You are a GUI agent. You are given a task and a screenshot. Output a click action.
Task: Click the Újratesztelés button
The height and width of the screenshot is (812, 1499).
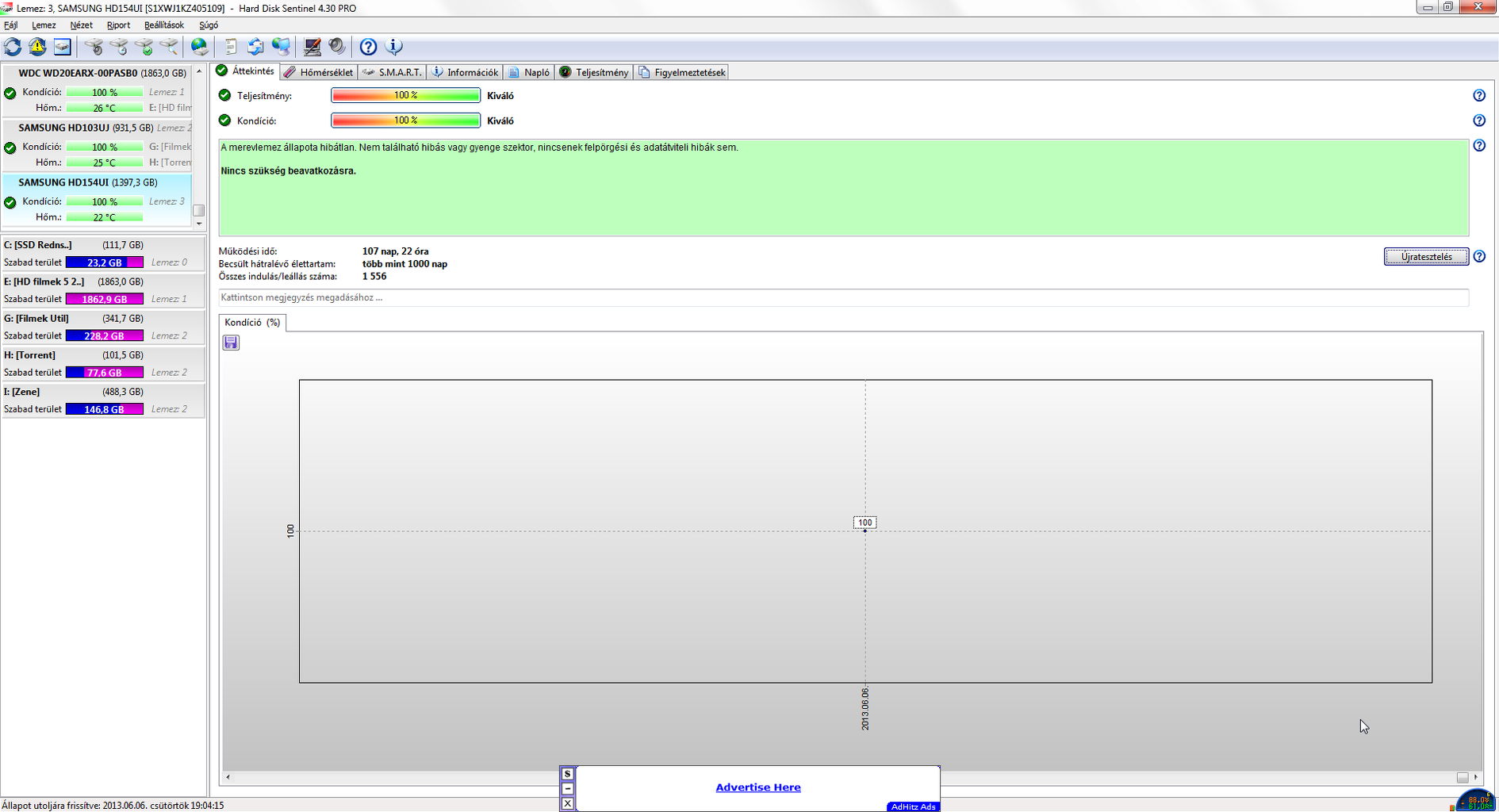point(1426,257)
